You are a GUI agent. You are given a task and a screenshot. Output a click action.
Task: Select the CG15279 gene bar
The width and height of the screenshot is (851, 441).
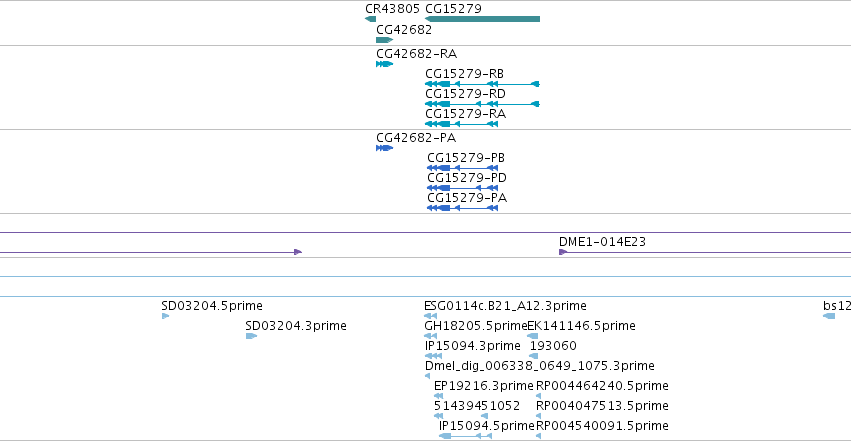[482, 19]
